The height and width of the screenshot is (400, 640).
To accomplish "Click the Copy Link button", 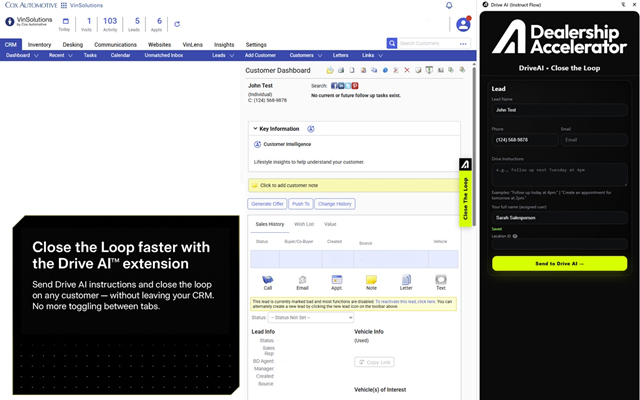I will 374,362.
